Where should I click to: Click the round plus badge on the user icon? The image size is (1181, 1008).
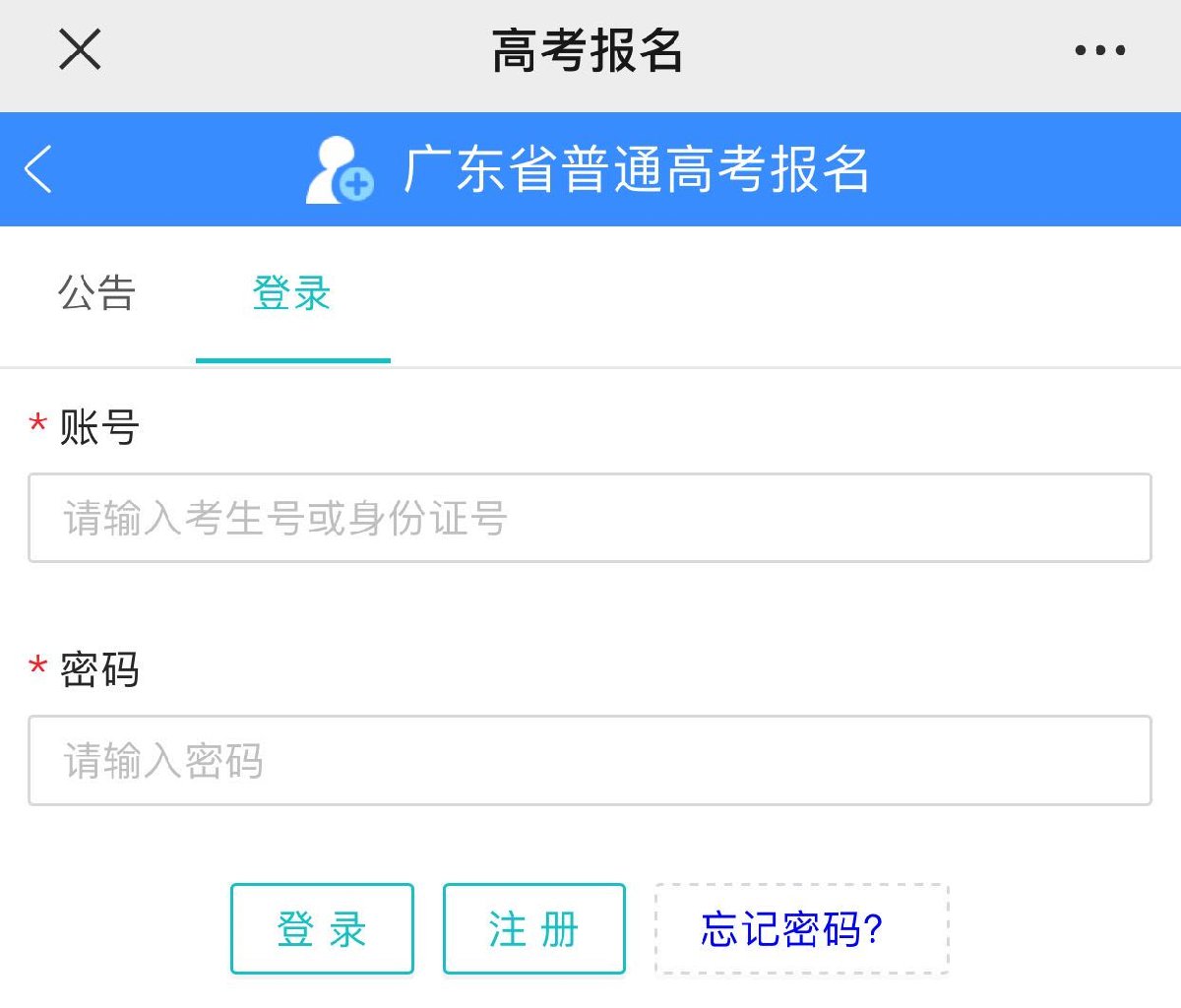click(356, 183)
